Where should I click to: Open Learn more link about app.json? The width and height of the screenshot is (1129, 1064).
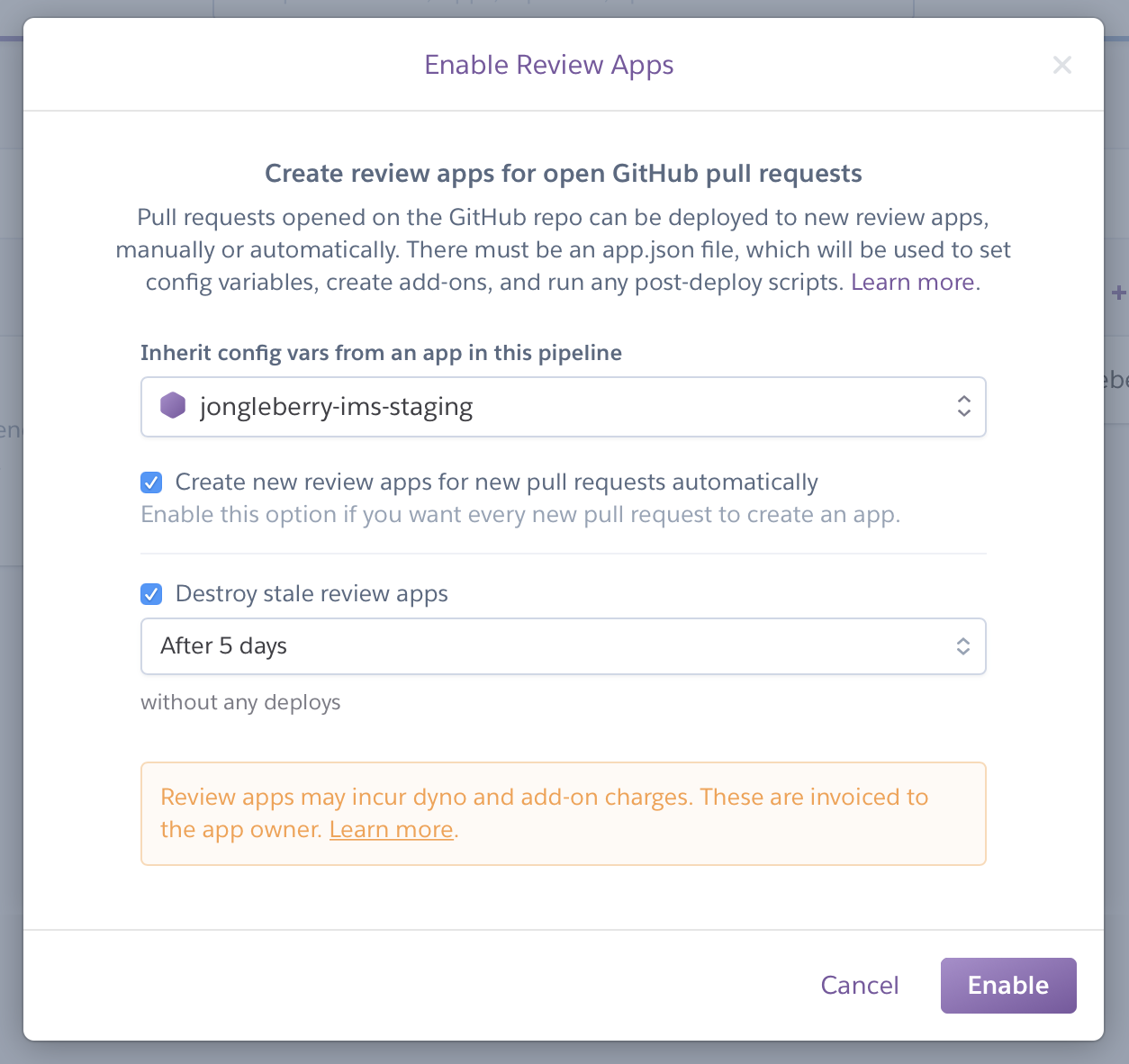point(912,283)
